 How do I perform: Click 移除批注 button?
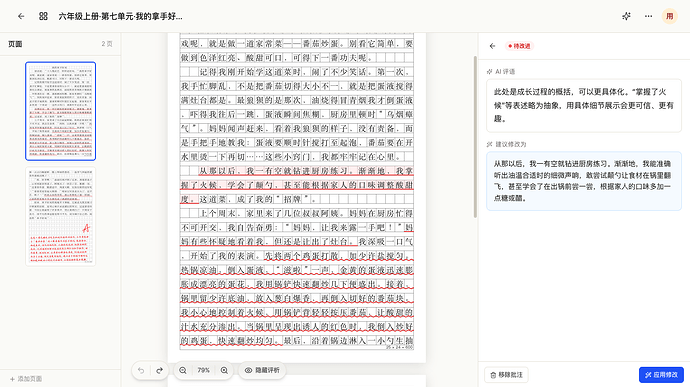pos(506,375)
